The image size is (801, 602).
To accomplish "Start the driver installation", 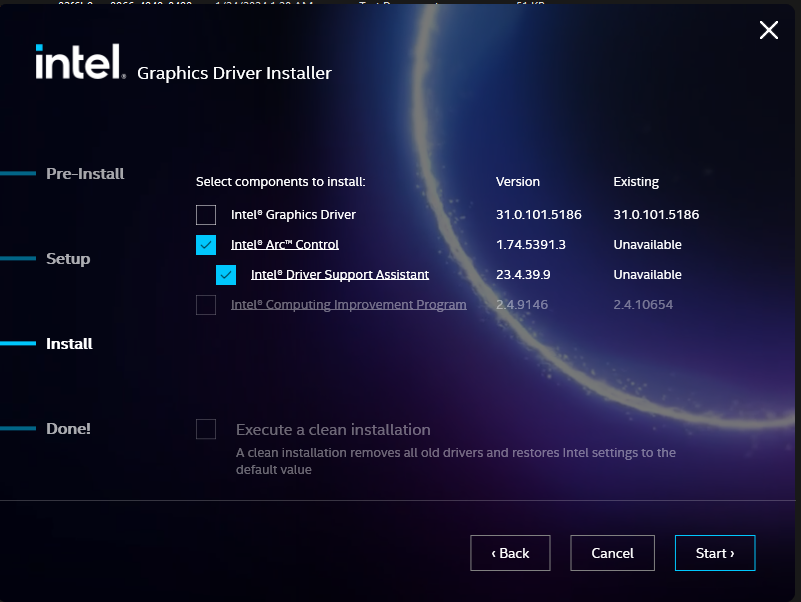I will pos(715,553).
